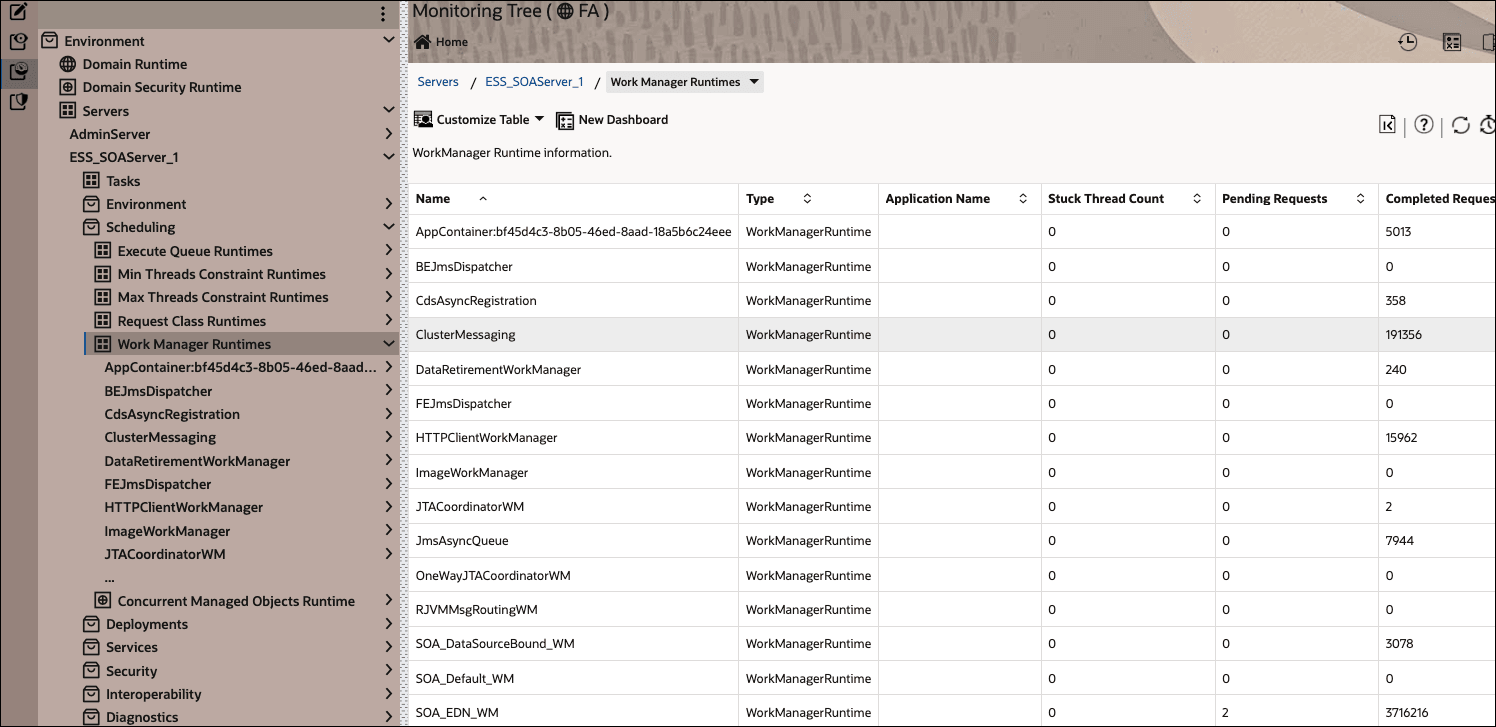Click the Customize Table icon
This screenshot has width=1496, height=727.
tap(423, 120)
